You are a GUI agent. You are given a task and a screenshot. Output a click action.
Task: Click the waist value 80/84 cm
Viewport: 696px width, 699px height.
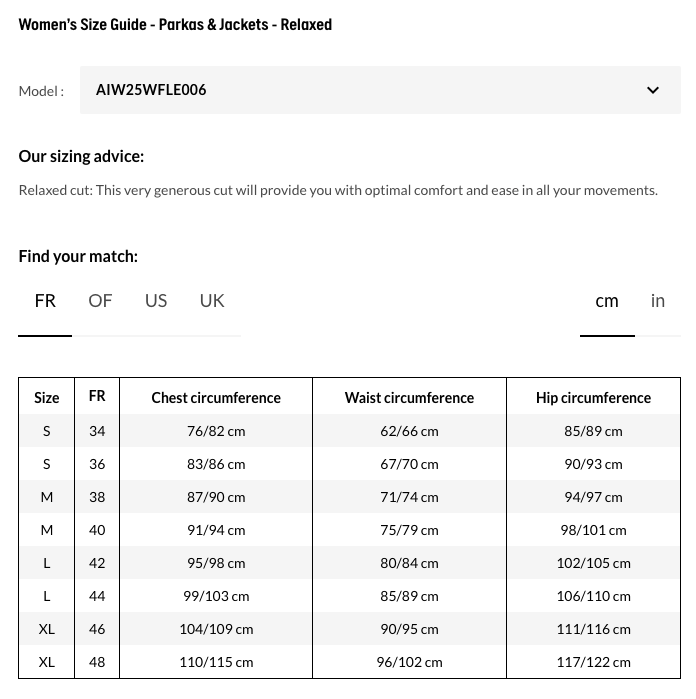pos(409,563)
